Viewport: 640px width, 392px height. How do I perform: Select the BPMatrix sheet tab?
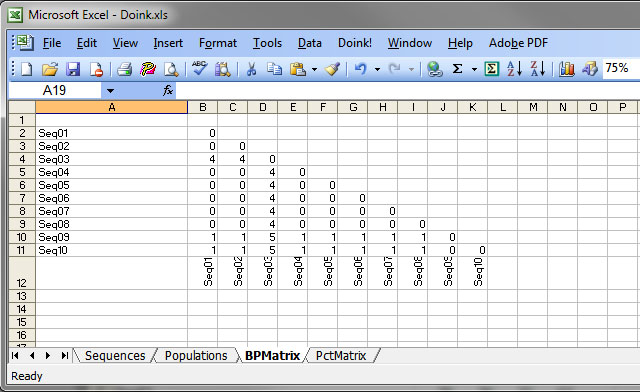pyautogui.click(x=272, y=356)
